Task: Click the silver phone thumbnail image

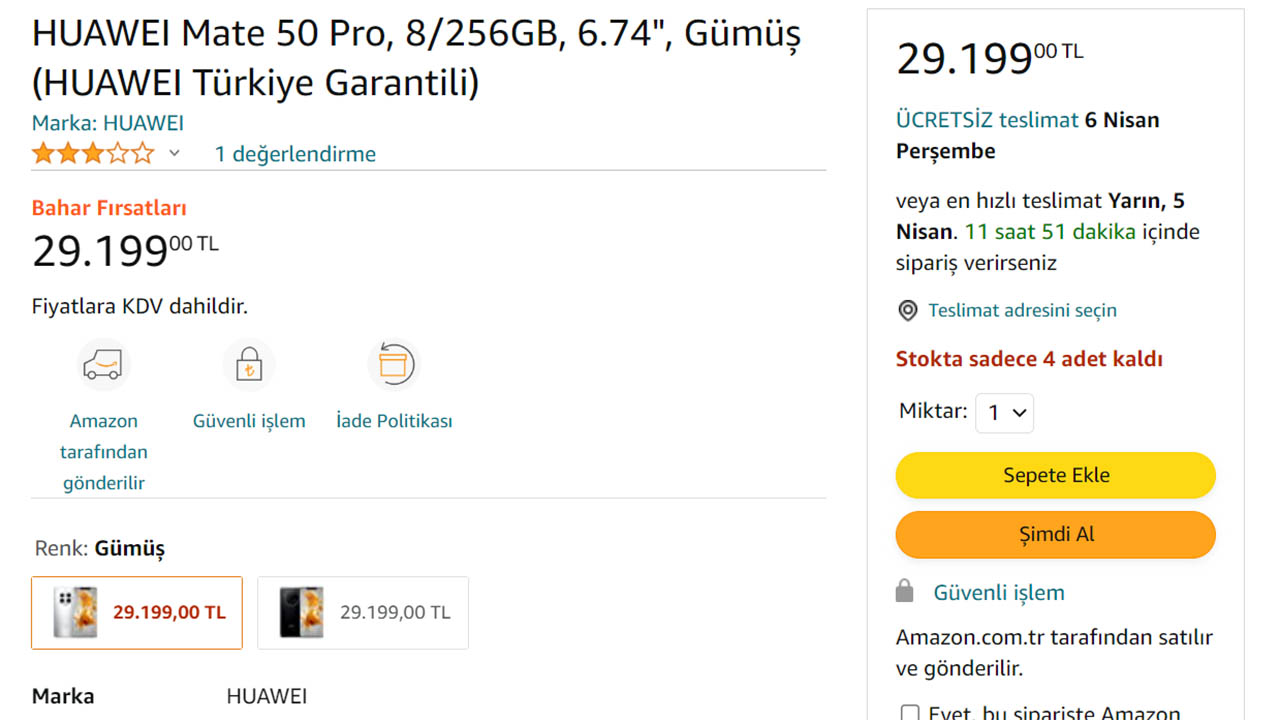Action: click(76, 612)
